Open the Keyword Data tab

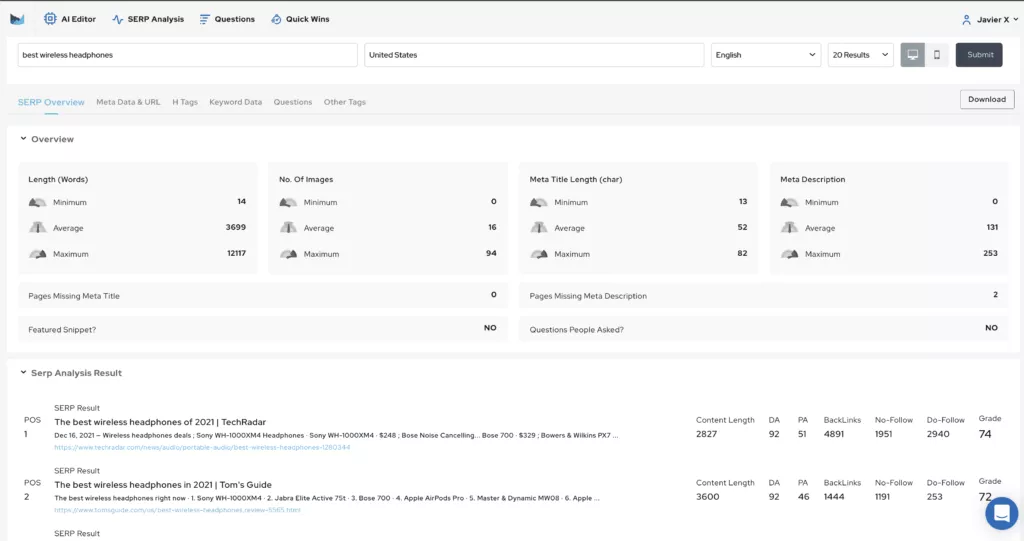235,102
